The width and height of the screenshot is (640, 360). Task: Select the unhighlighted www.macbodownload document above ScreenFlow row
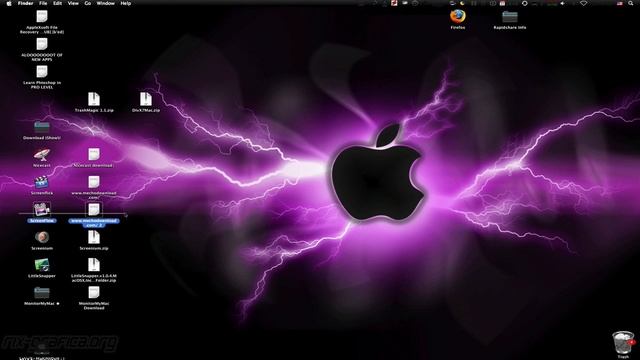pos(94,182)
